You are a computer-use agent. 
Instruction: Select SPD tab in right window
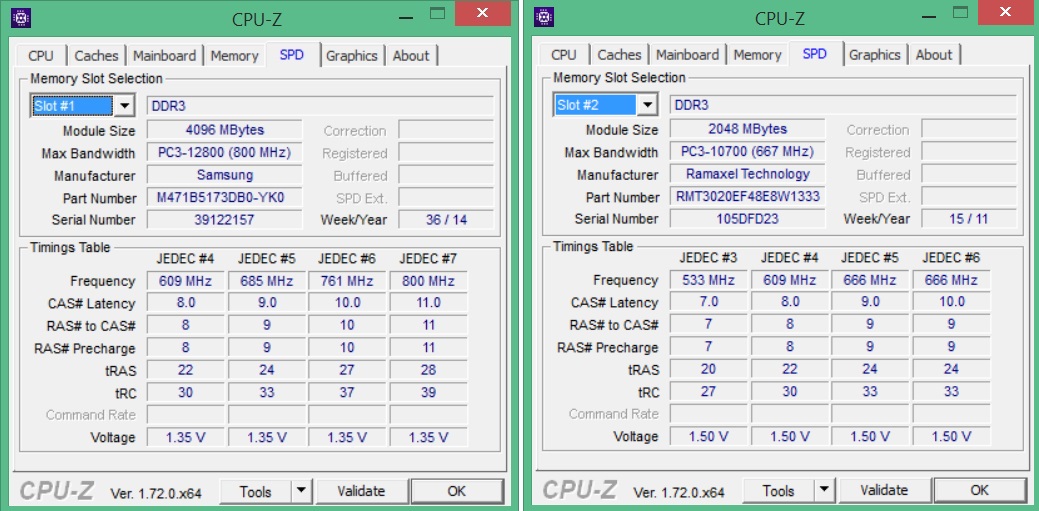[814, 54]
